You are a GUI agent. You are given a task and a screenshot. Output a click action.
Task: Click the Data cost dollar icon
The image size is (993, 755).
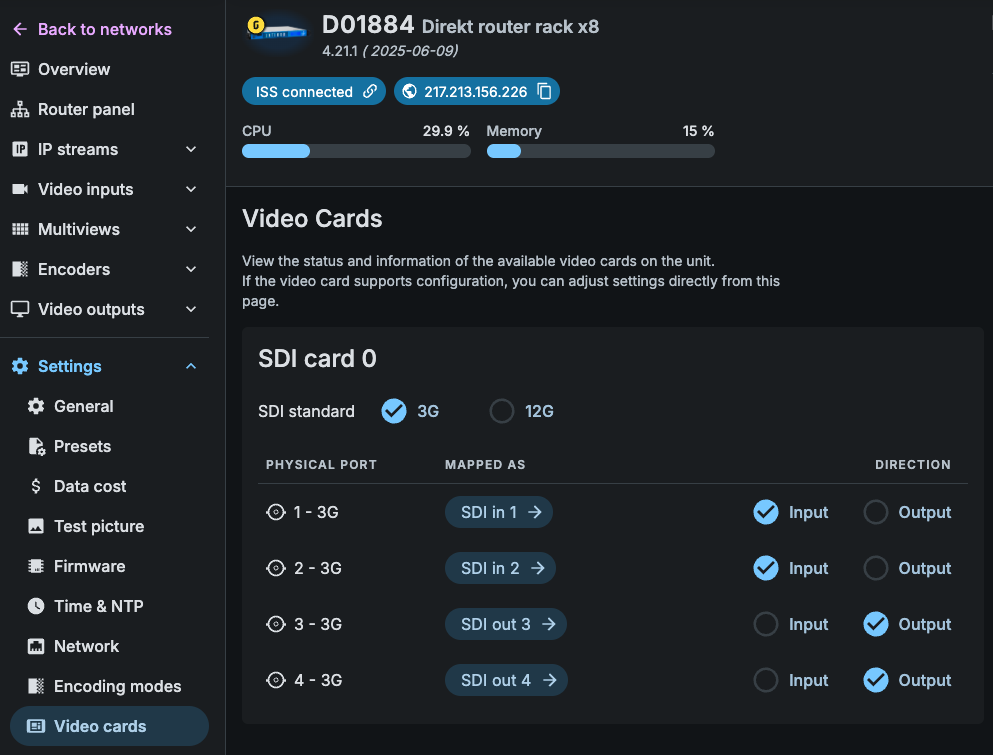36,486
